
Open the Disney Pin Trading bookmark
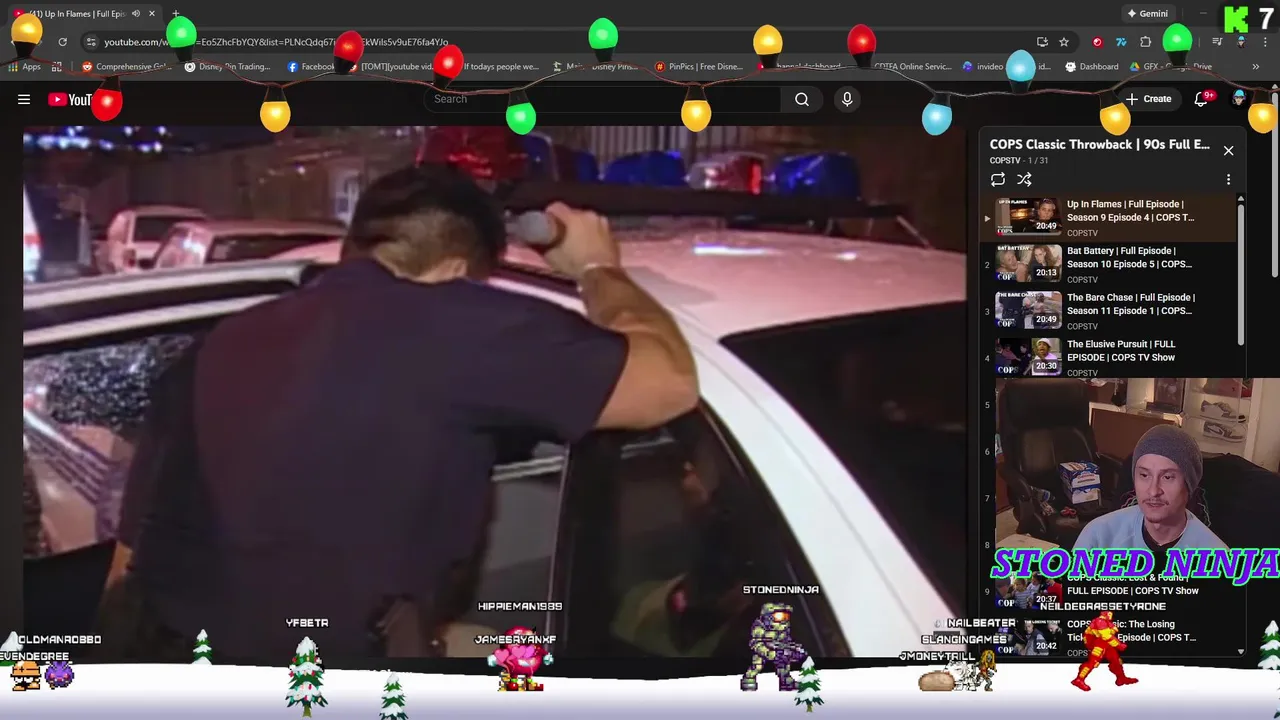[229, 67]
